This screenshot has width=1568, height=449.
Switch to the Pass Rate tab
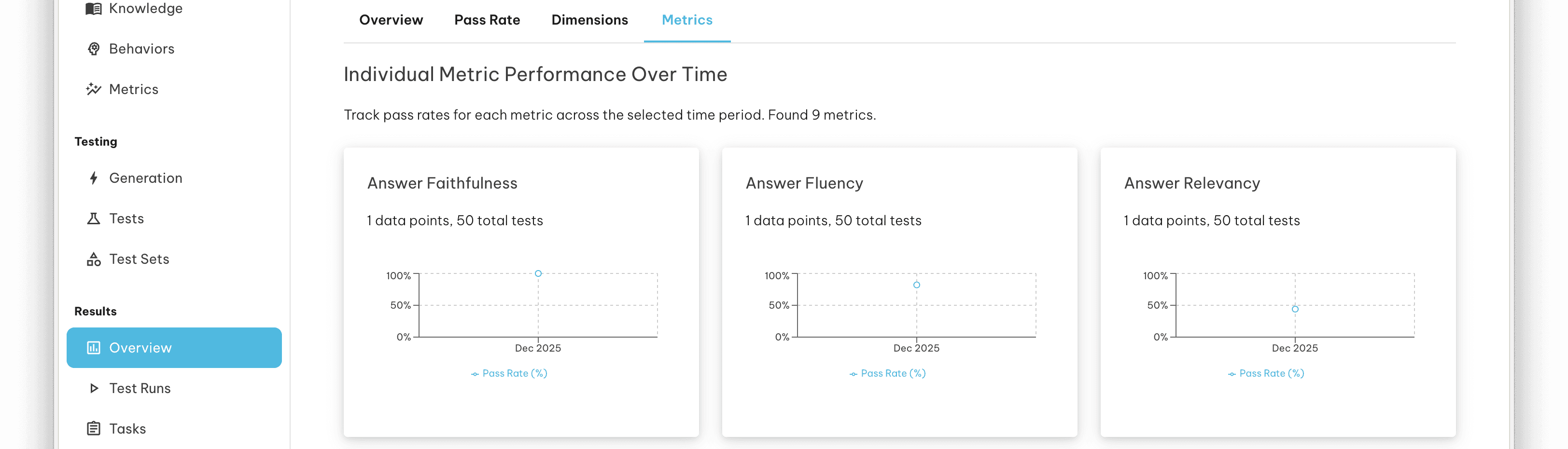[487, 19]
